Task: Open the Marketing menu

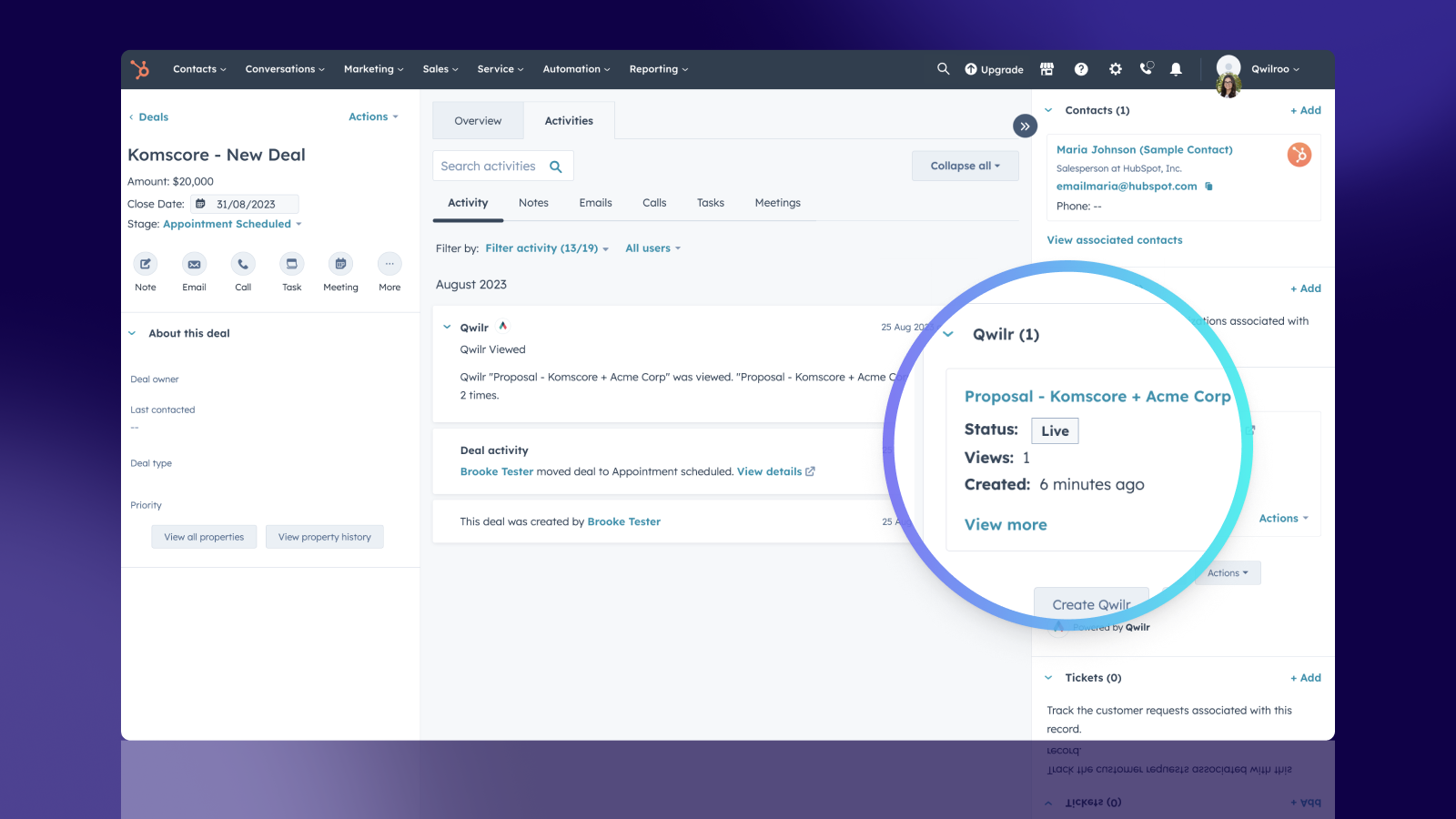Action: [x=373, y=69]
